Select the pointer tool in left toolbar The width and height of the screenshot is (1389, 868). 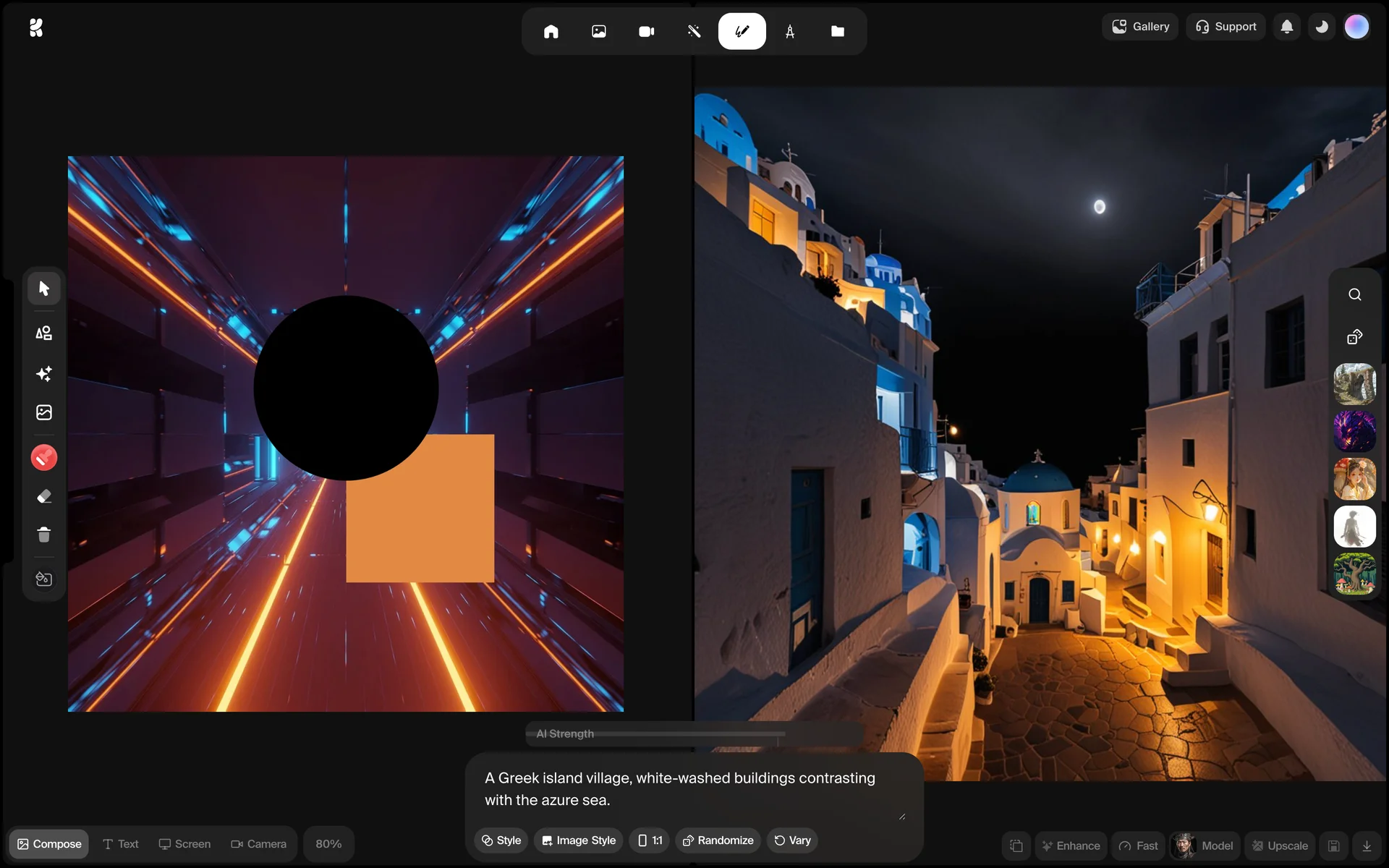44,289
